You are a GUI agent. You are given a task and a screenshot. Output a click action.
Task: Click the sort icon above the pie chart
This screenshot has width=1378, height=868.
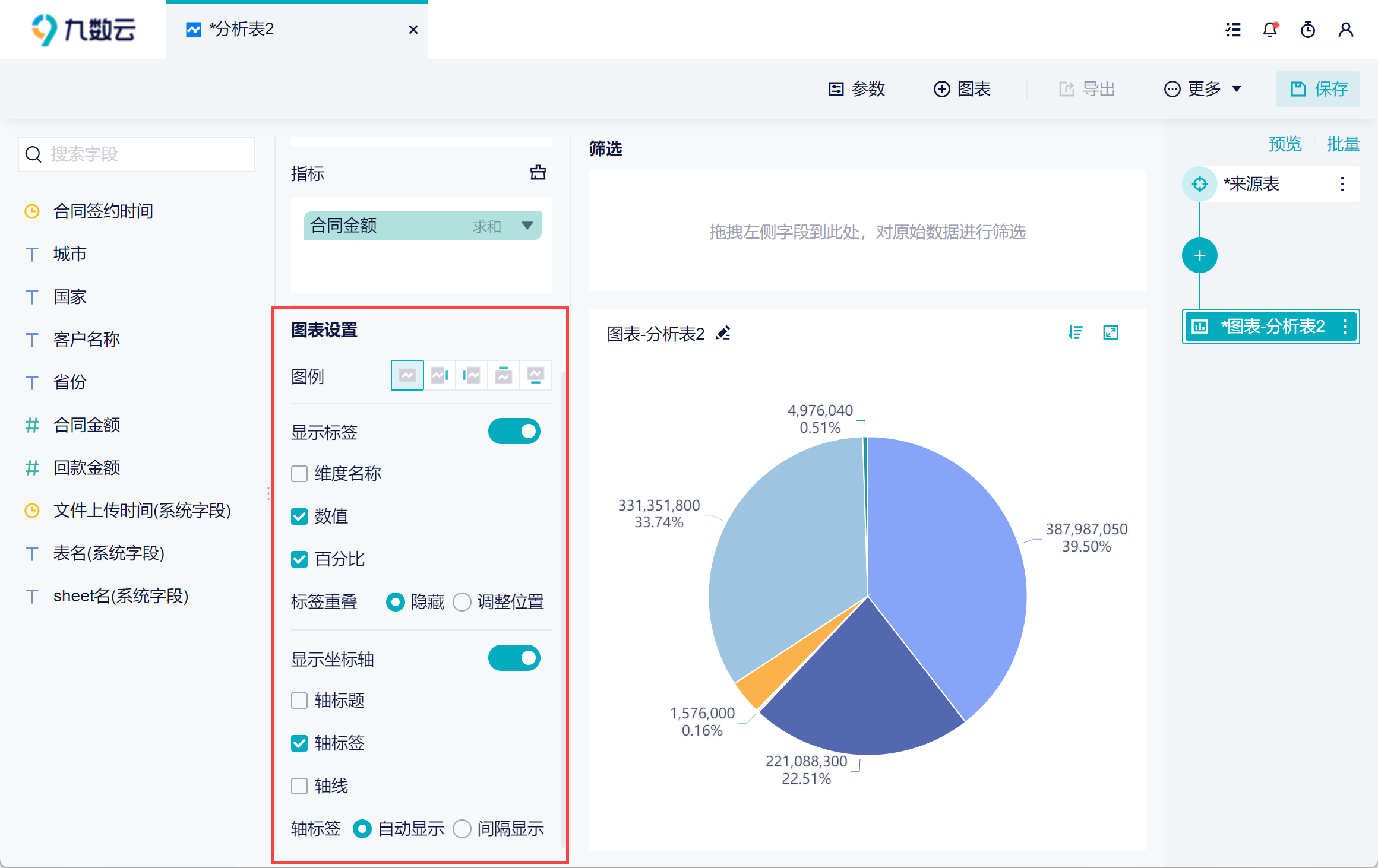[x=1075, y=332]
